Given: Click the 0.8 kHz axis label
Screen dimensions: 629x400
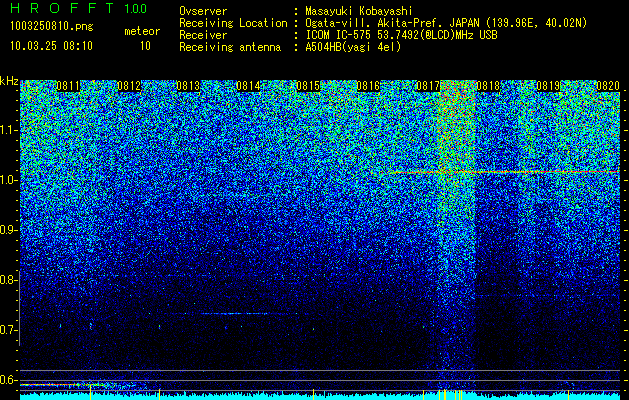Looking at the screenshot, I should tap(9, 280).
